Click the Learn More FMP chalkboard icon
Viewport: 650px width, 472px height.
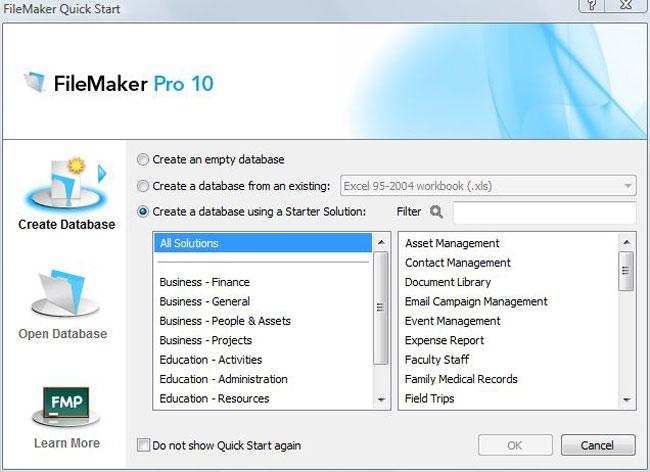point(64,404)
